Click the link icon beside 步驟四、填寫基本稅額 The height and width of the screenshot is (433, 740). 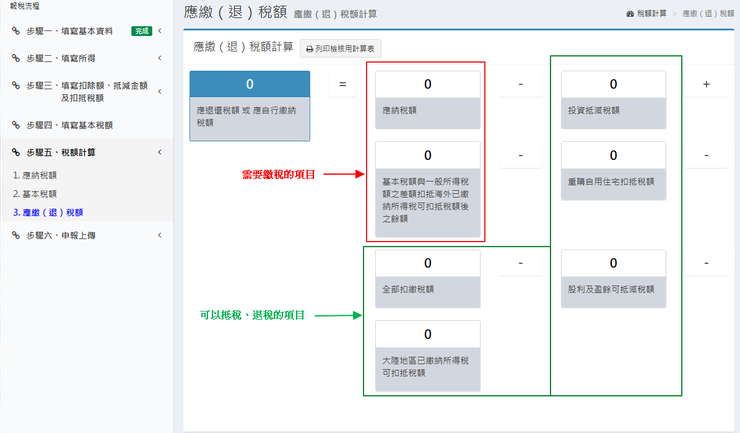coord(16,125)
